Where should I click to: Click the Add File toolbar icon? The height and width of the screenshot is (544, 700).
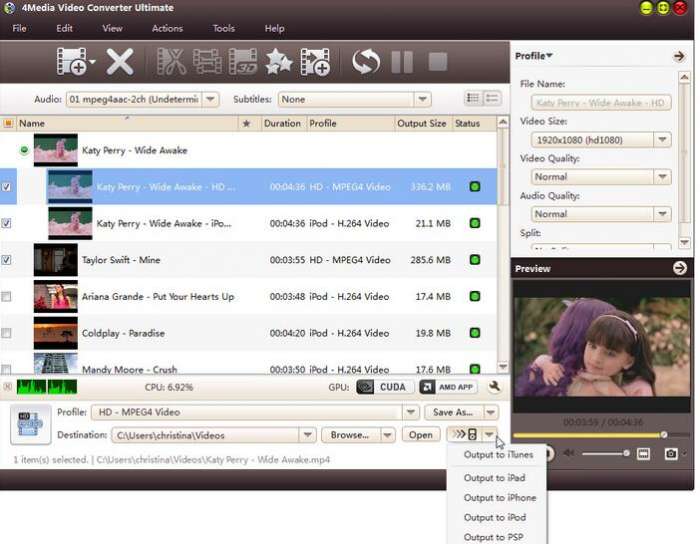coord(72,63)
